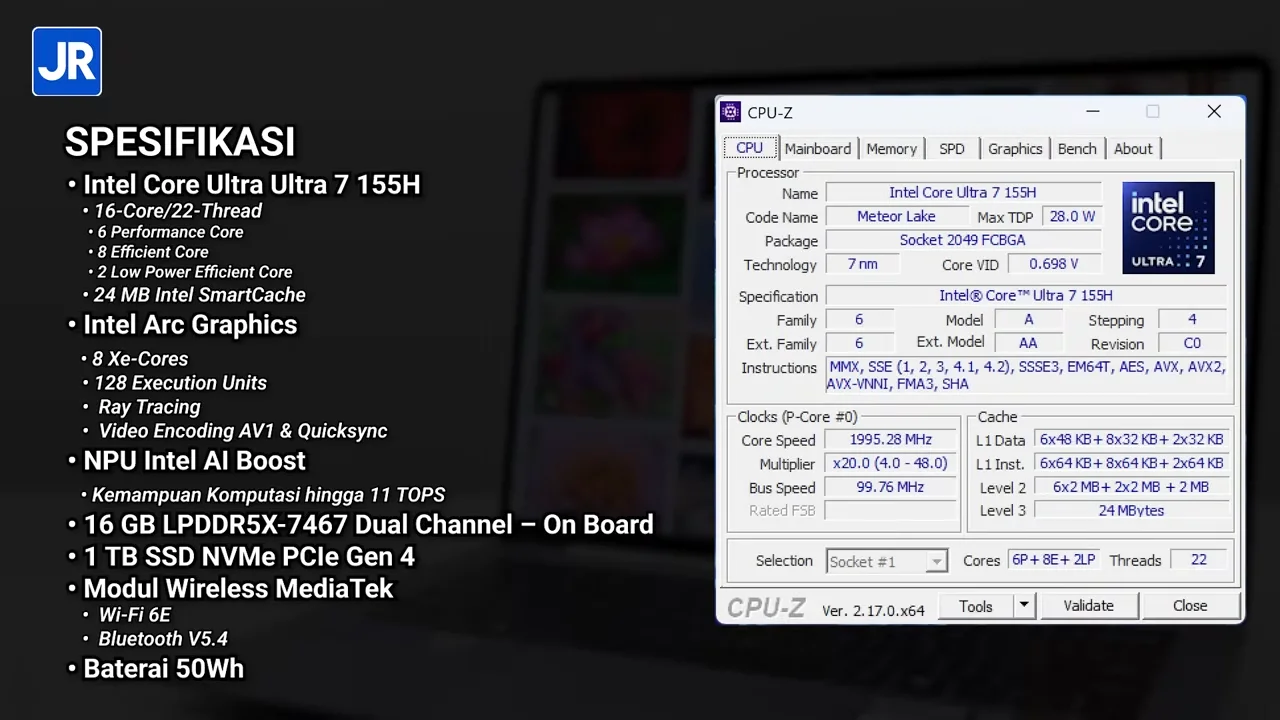Click the processor Name field
The image size is (1280, 720).
click(x=963, y=193)
